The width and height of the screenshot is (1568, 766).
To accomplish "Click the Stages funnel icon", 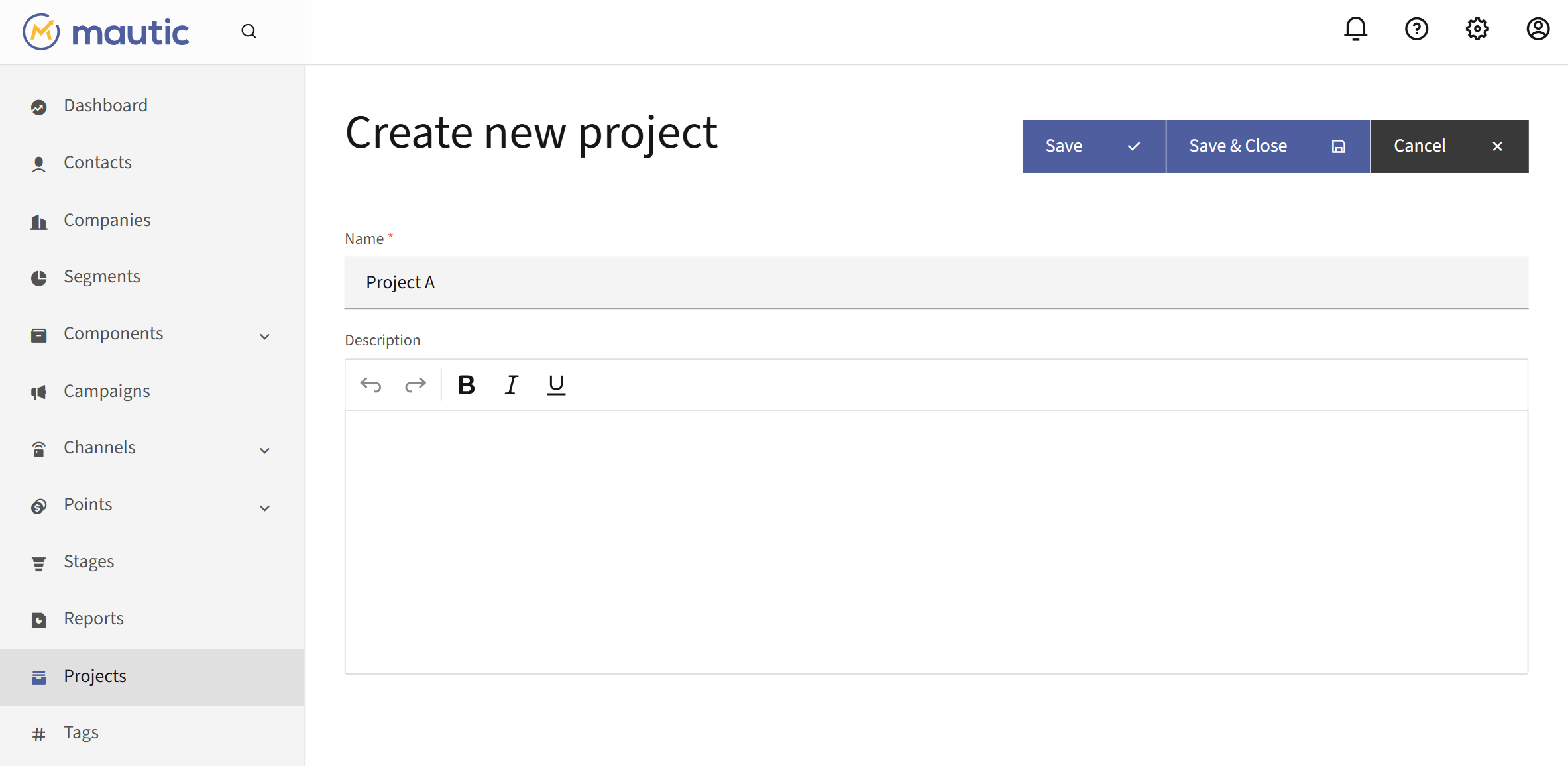I will tap(39, 563).
